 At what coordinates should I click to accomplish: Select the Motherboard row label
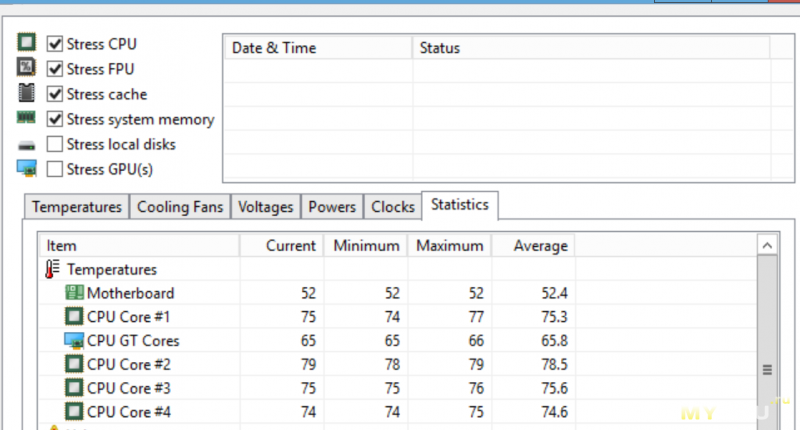pyautogui.click(x=131, y=293)
